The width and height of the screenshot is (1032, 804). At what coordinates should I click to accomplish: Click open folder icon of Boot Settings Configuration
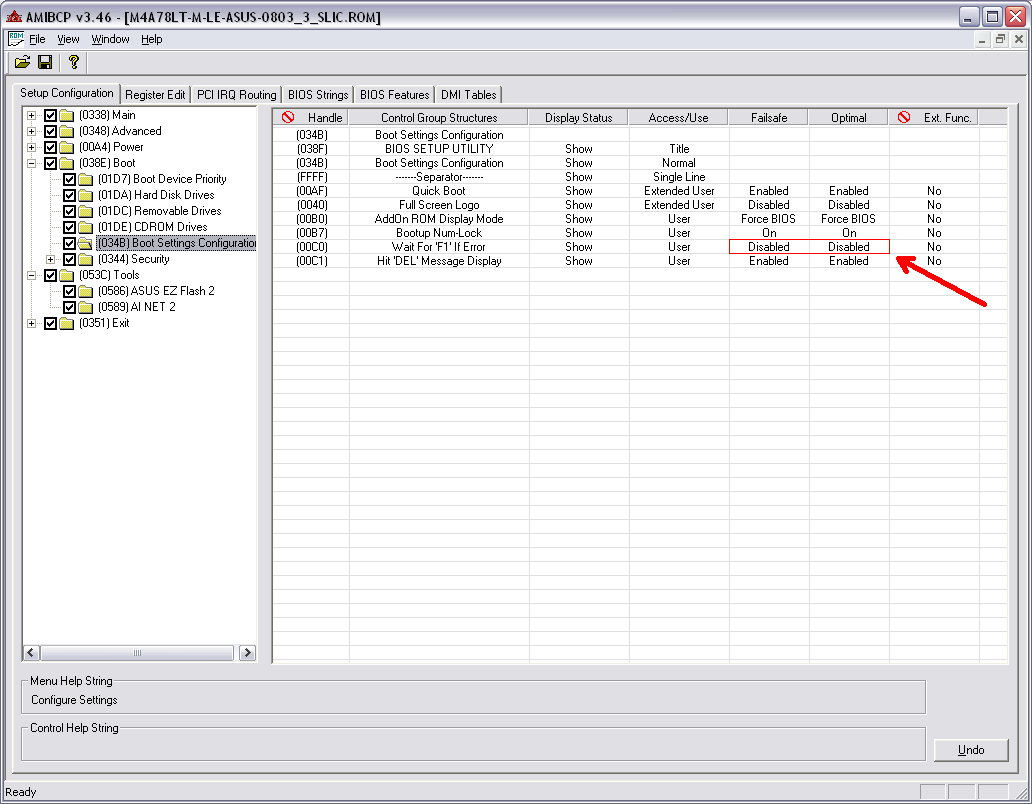click(86, 243)
